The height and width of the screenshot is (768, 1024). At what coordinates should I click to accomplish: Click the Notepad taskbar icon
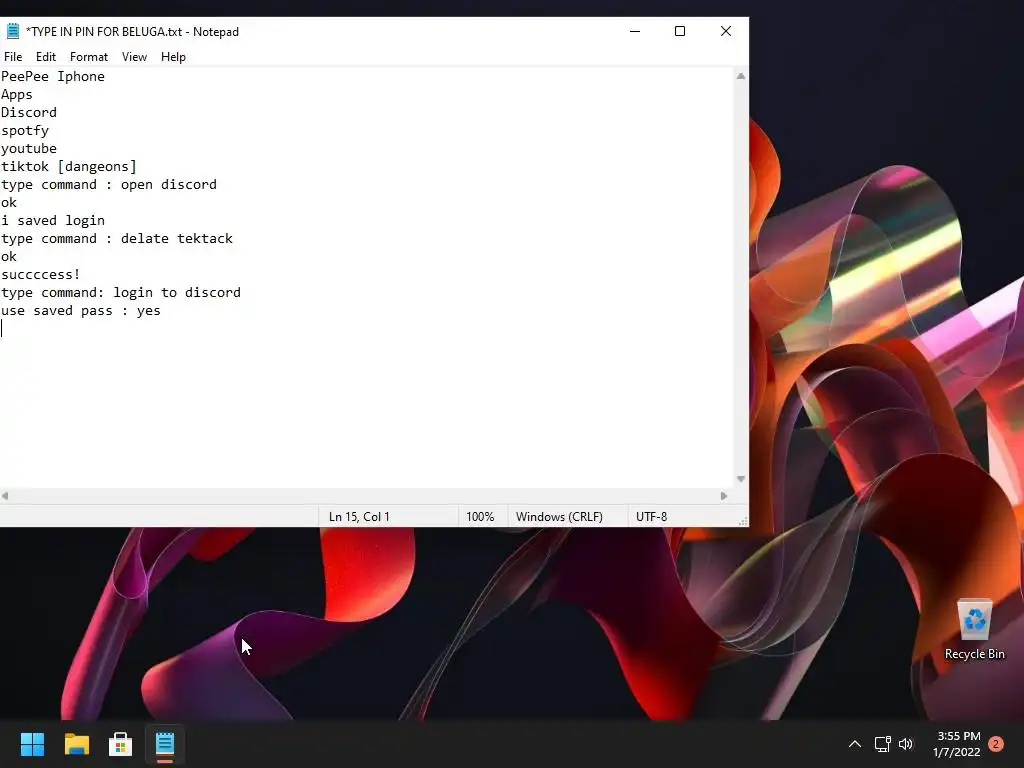[x=165, y=744]
